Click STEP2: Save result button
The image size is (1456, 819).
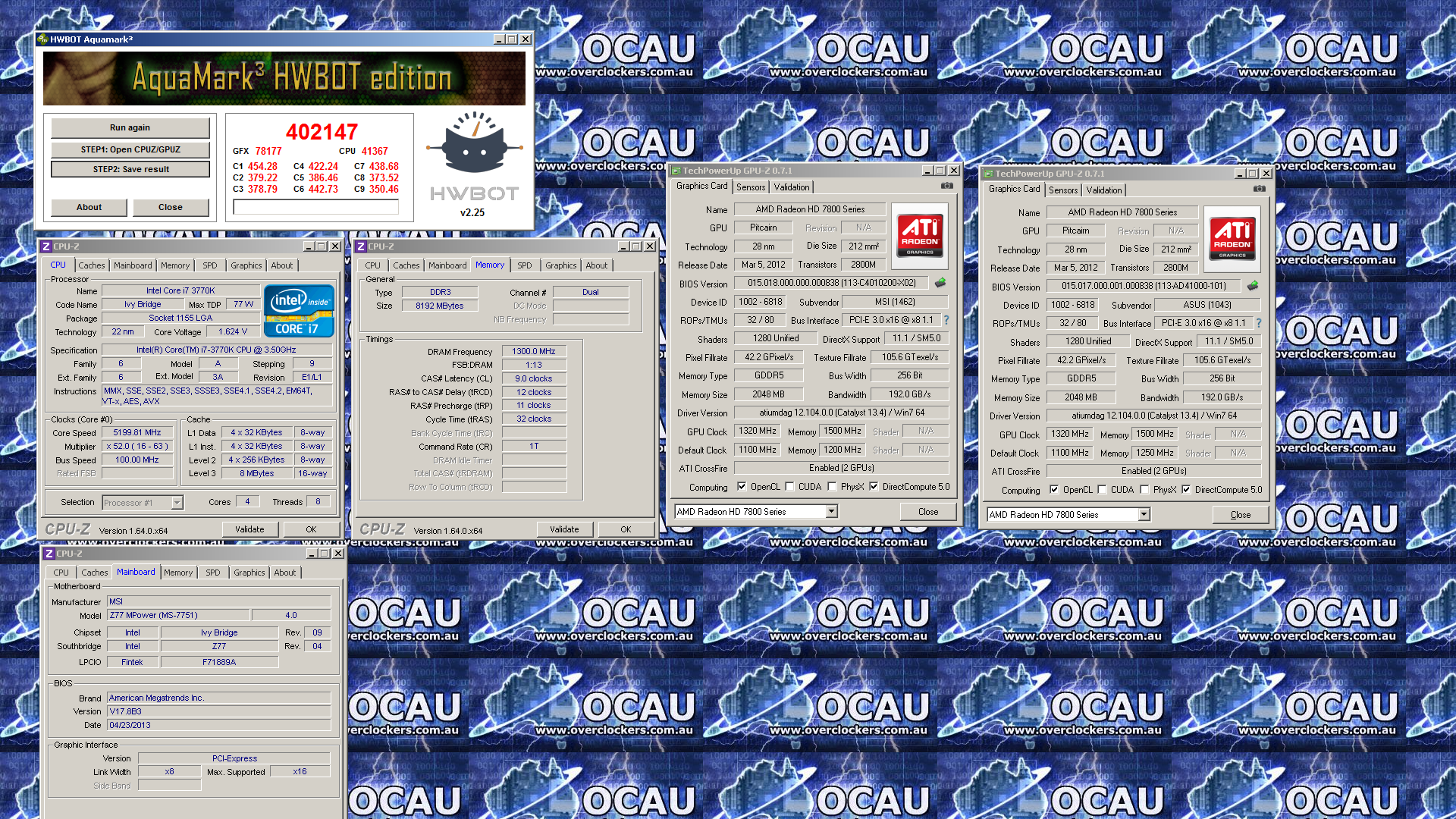pos(130,169)
